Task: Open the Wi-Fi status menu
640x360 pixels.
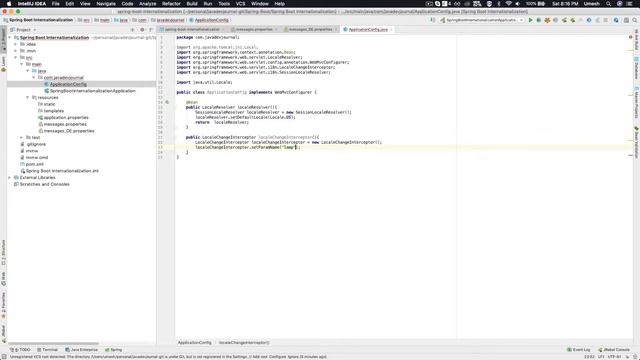Action: pyautogui.click(x=508, y=4)
